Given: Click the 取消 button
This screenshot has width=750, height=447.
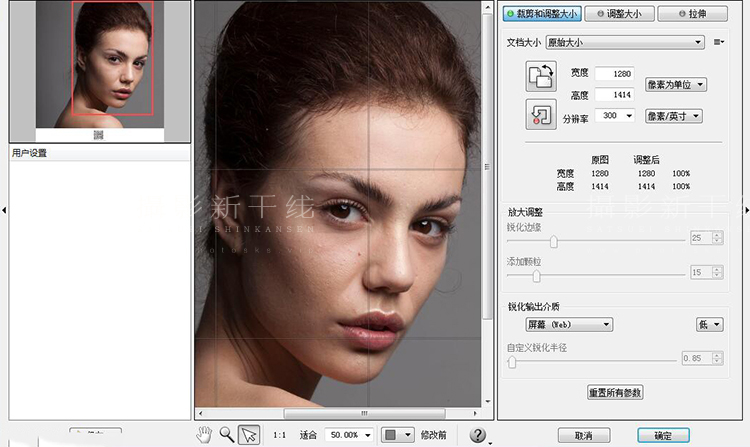Looking at the screenshot, I should point(584,436).
